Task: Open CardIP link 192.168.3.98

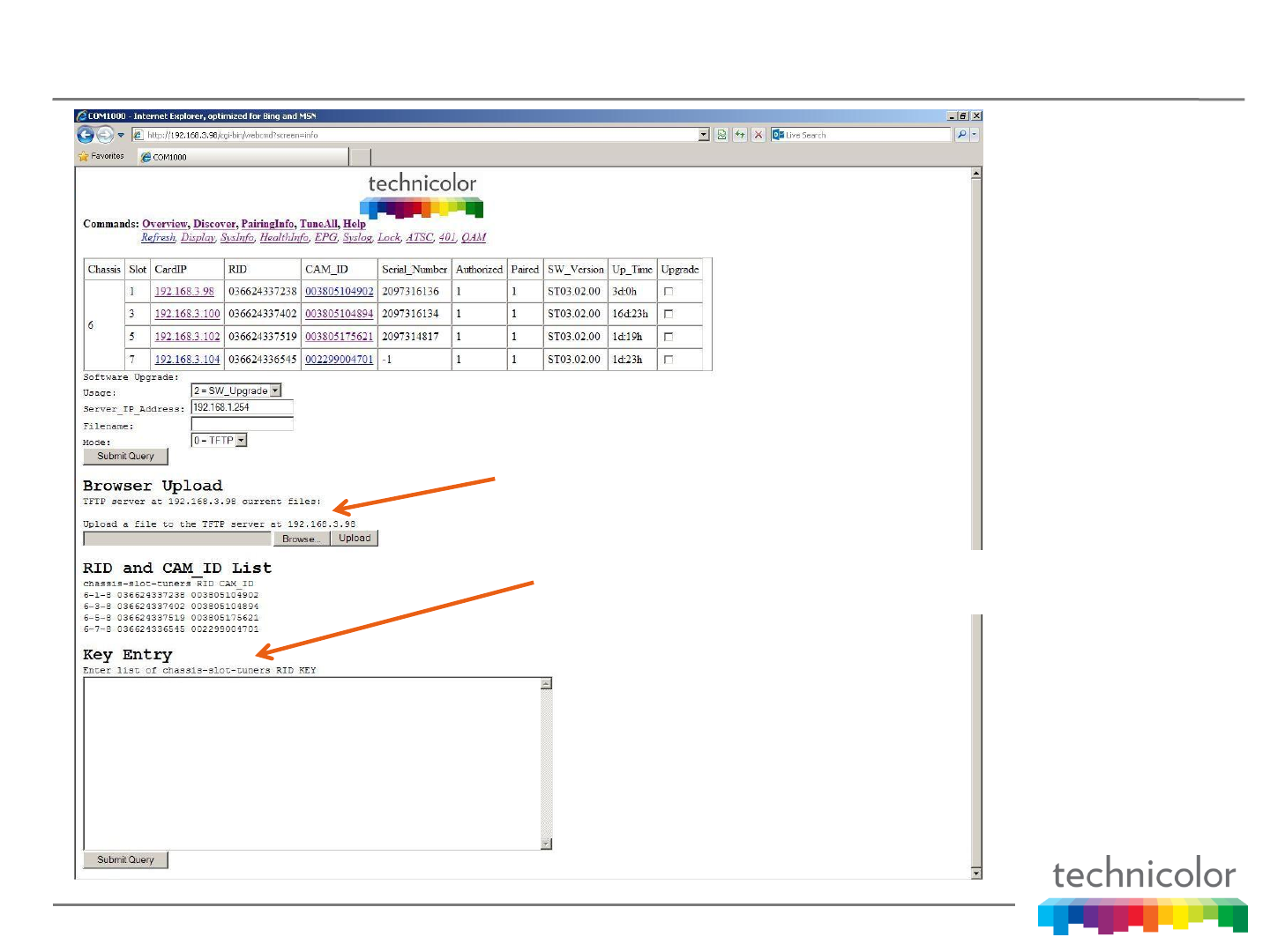Action: point(184,292)
